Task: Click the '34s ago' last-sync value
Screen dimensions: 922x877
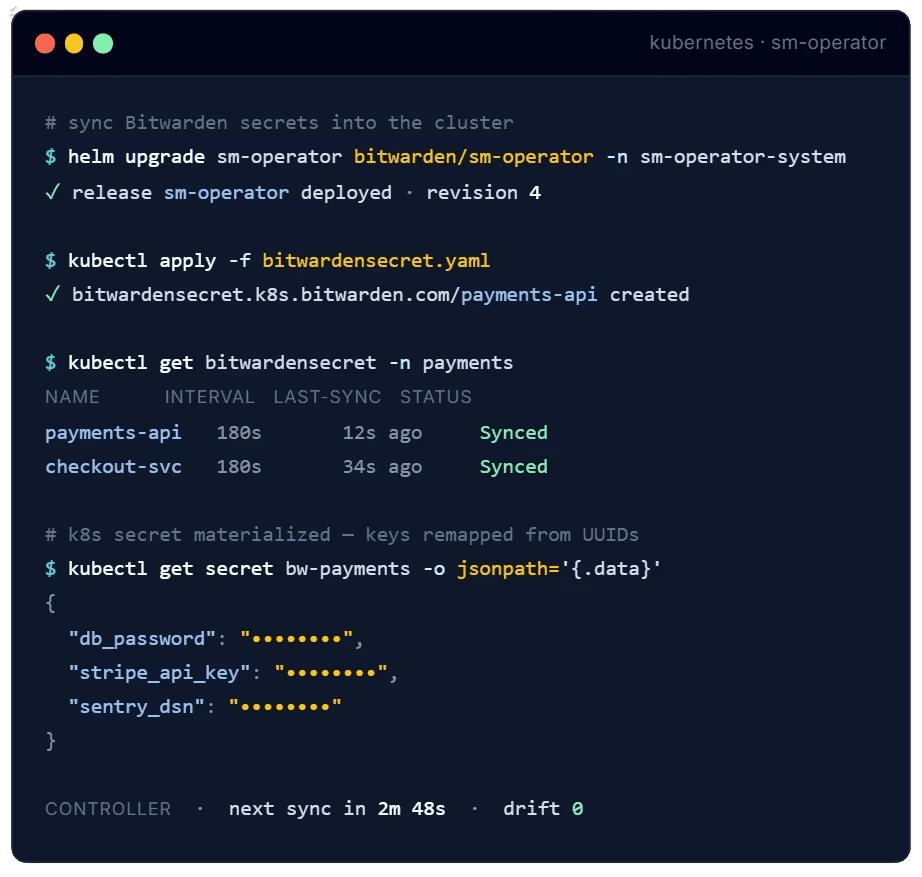Action: (382, 467)
